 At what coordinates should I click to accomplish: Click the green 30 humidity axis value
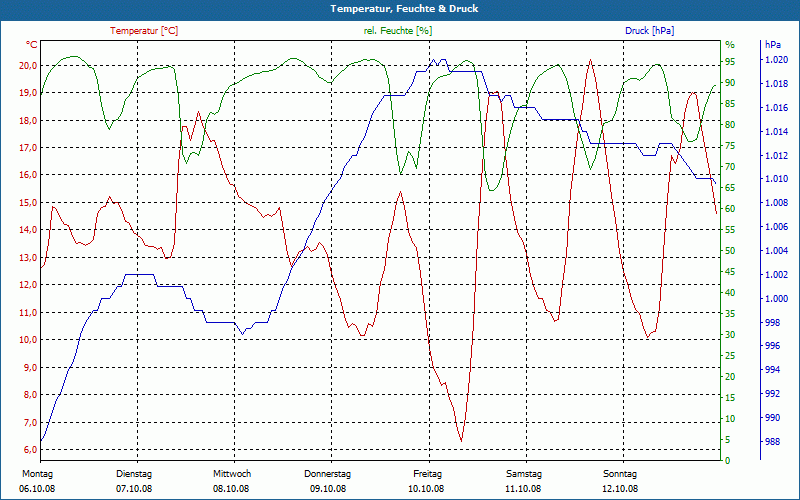coord(730,335)
